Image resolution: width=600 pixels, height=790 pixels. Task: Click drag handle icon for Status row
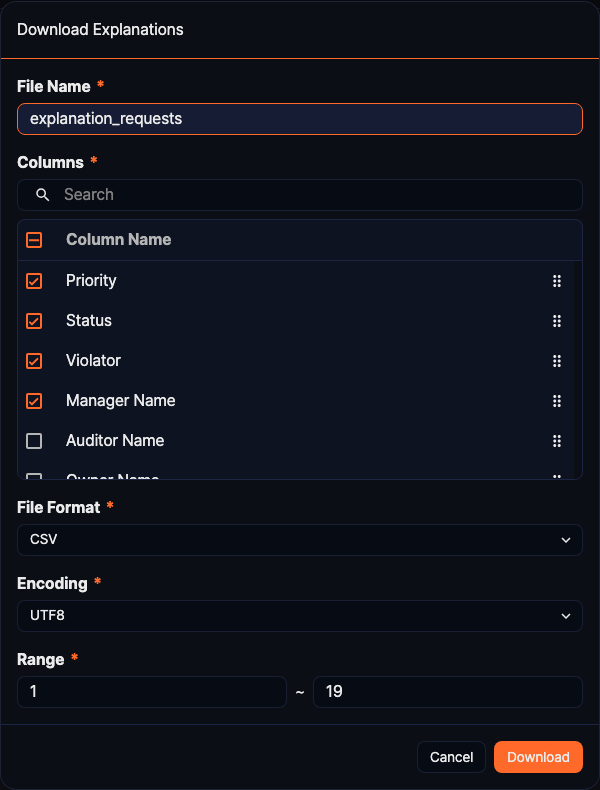[557, 321]
